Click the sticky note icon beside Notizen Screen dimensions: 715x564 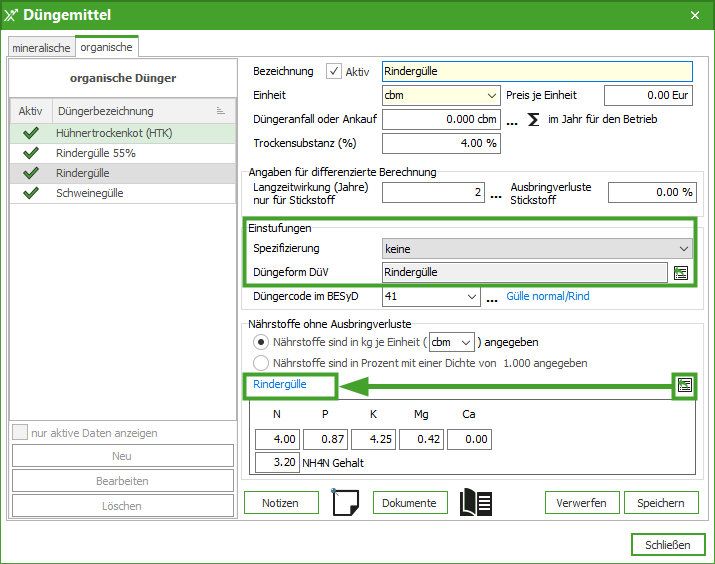click(345, 502)
